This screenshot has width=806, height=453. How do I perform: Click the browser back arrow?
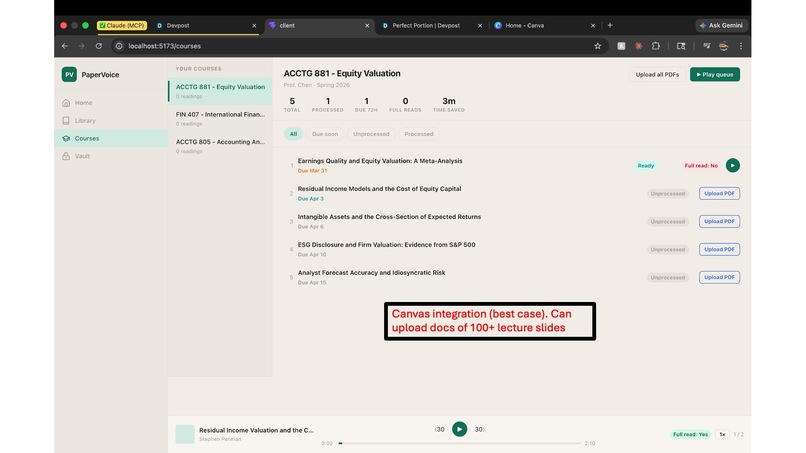pyautogui.click(x=65, y=46)
